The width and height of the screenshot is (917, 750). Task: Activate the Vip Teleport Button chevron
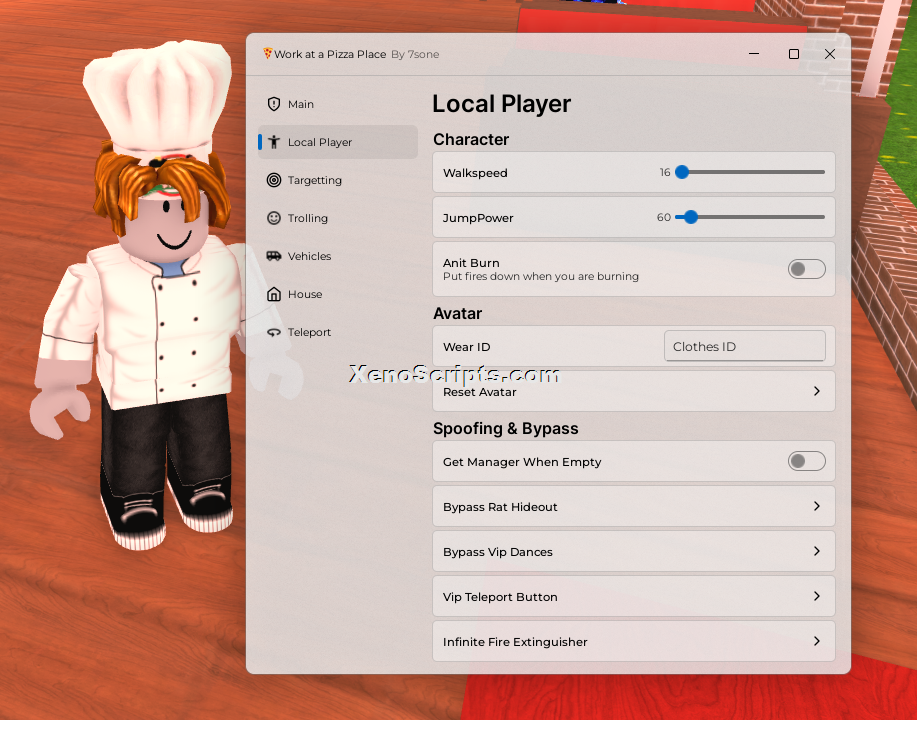(817, 596)
